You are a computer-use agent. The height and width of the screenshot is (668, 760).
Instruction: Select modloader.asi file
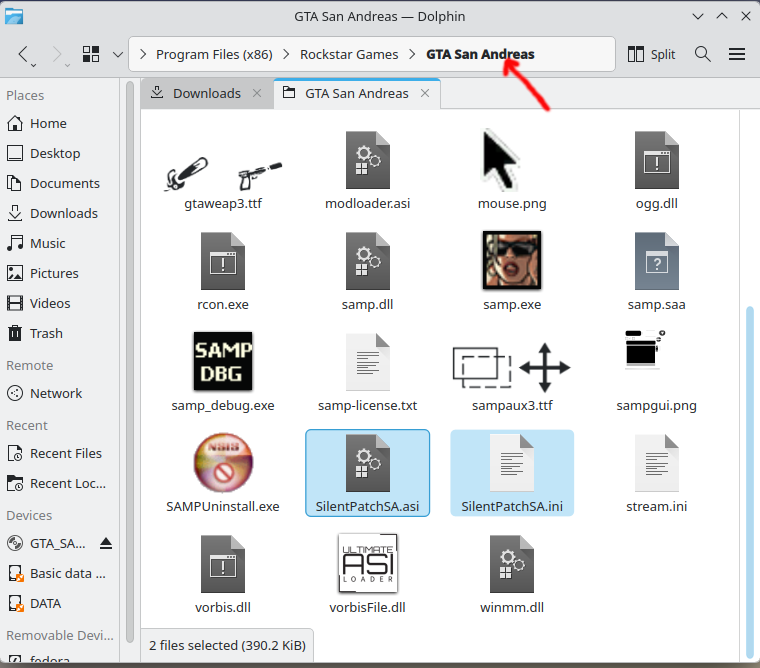367,171
